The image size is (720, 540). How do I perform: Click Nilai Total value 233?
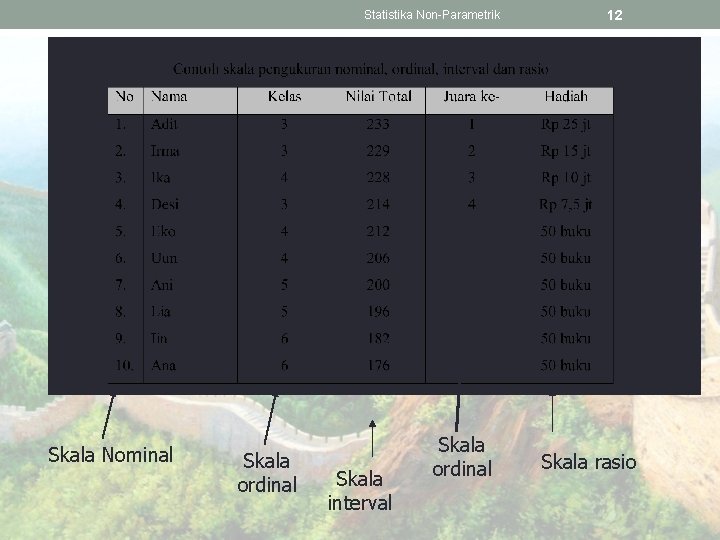[x=378, y=124]
